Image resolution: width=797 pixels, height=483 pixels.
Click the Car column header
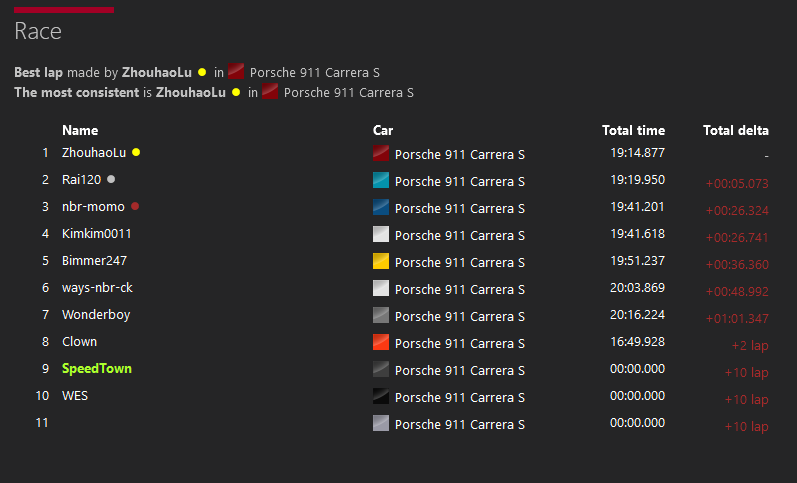tap(383, 130)
